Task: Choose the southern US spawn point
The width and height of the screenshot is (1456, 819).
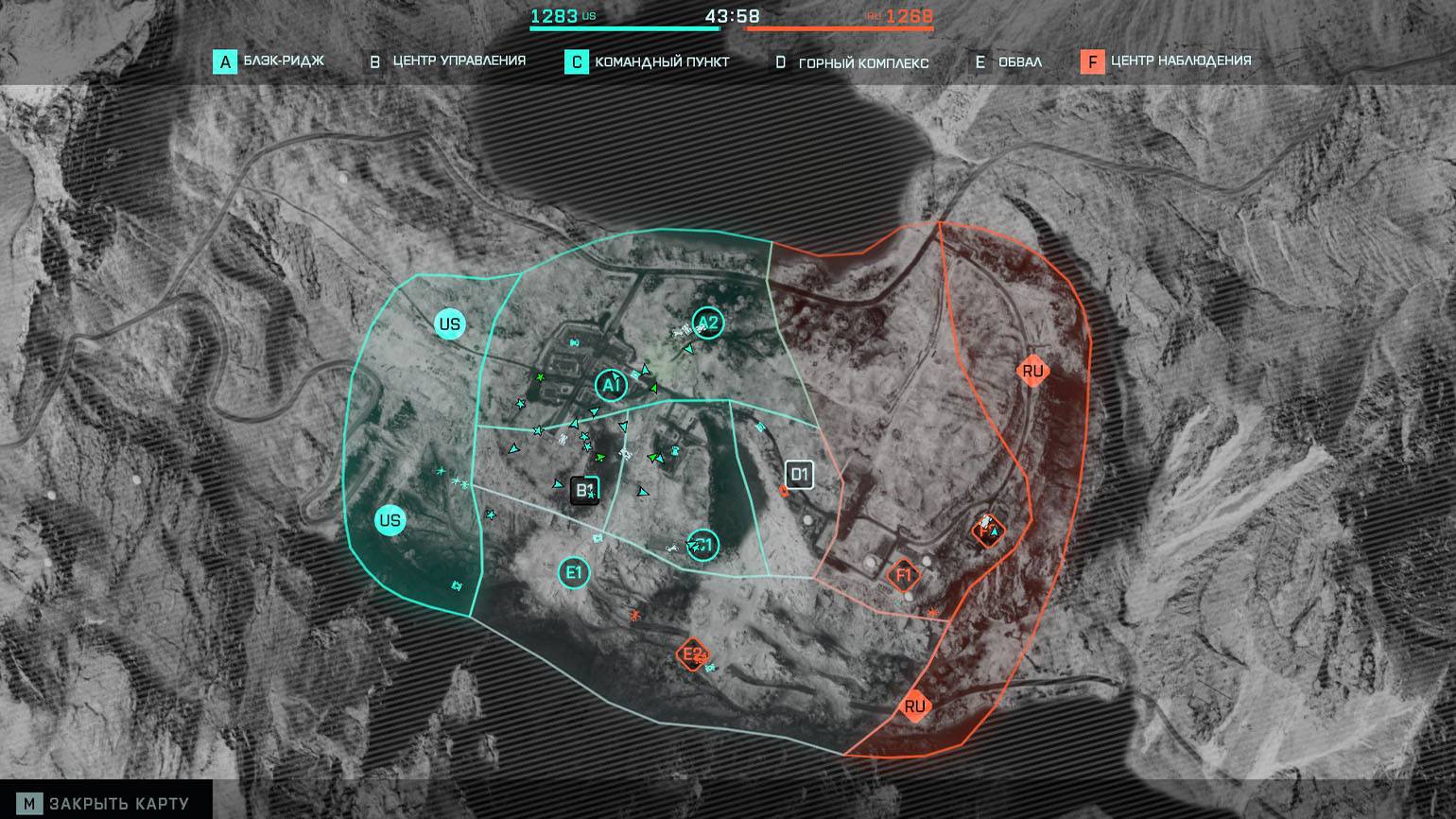Action: pyautogui.click(x=390, y=520)
